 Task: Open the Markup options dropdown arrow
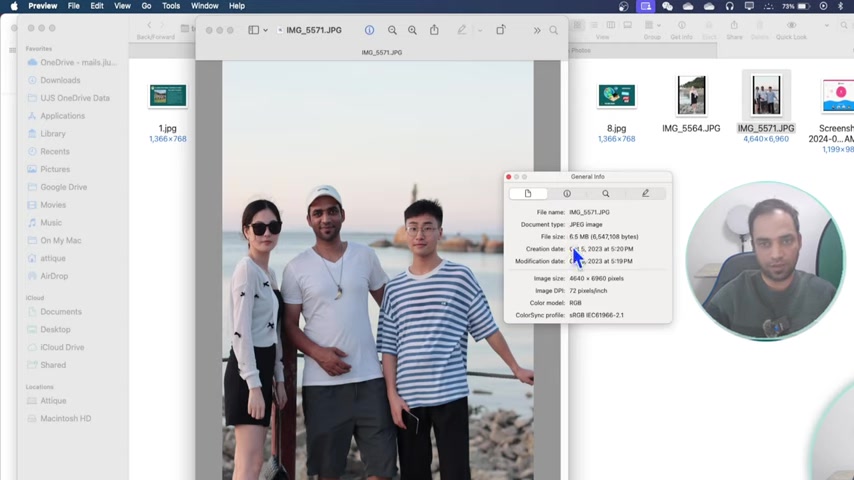pos(480,31)
